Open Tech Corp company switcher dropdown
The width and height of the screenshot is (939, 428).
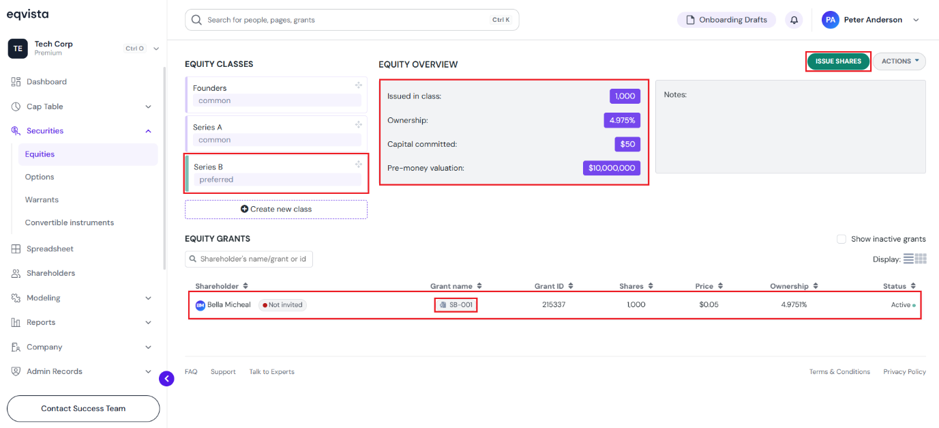[156, 48]
